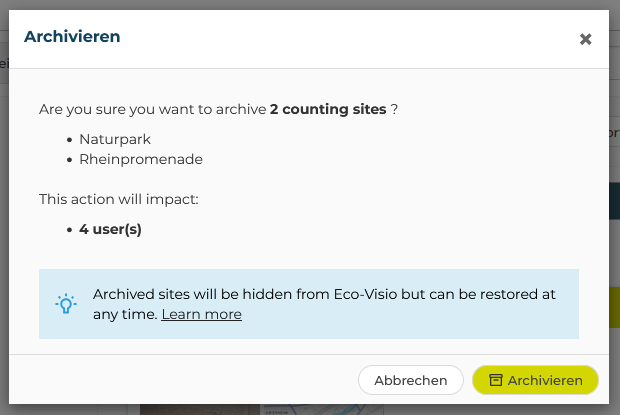This screenshot has width=620, height=415.
Task: Click the Archivieren dialog title
Action: coord(72,36)
